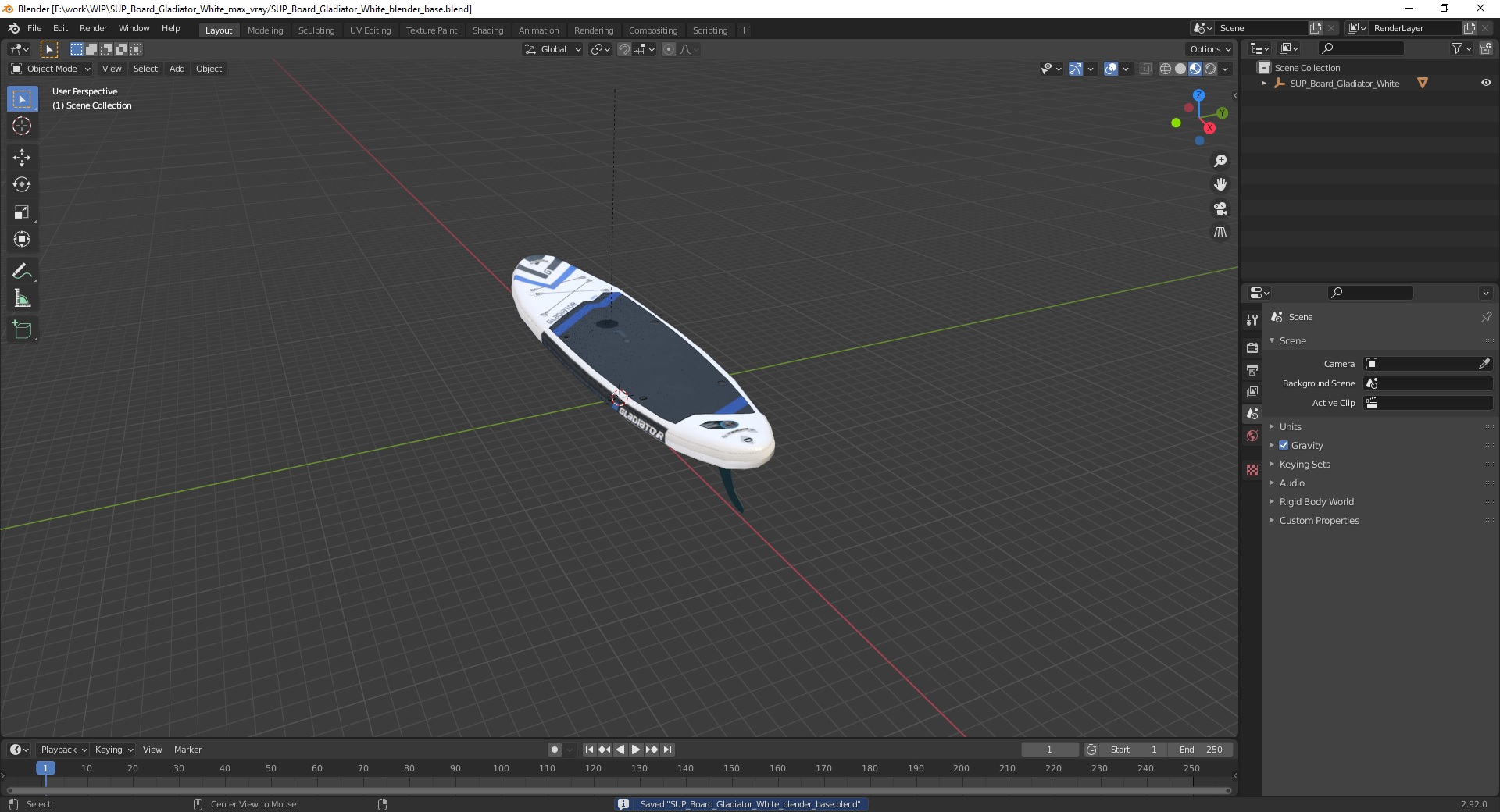The width and height of the screenshot is (1500, 812).
Task: Choose the Scale tool
Action: coord(22,212)
